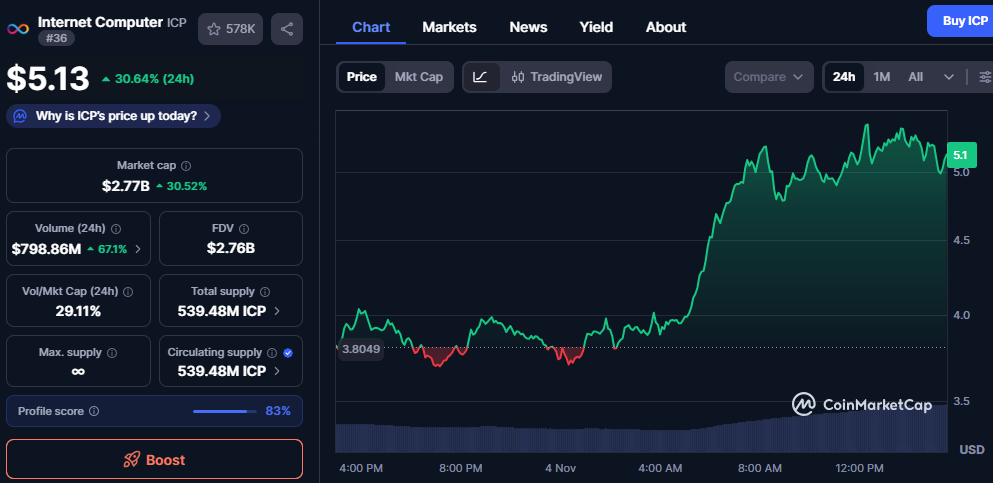This screenshot has height=483, width=993.
Task: Click the 8:00 AM time axis label
Action: (760, 468)
